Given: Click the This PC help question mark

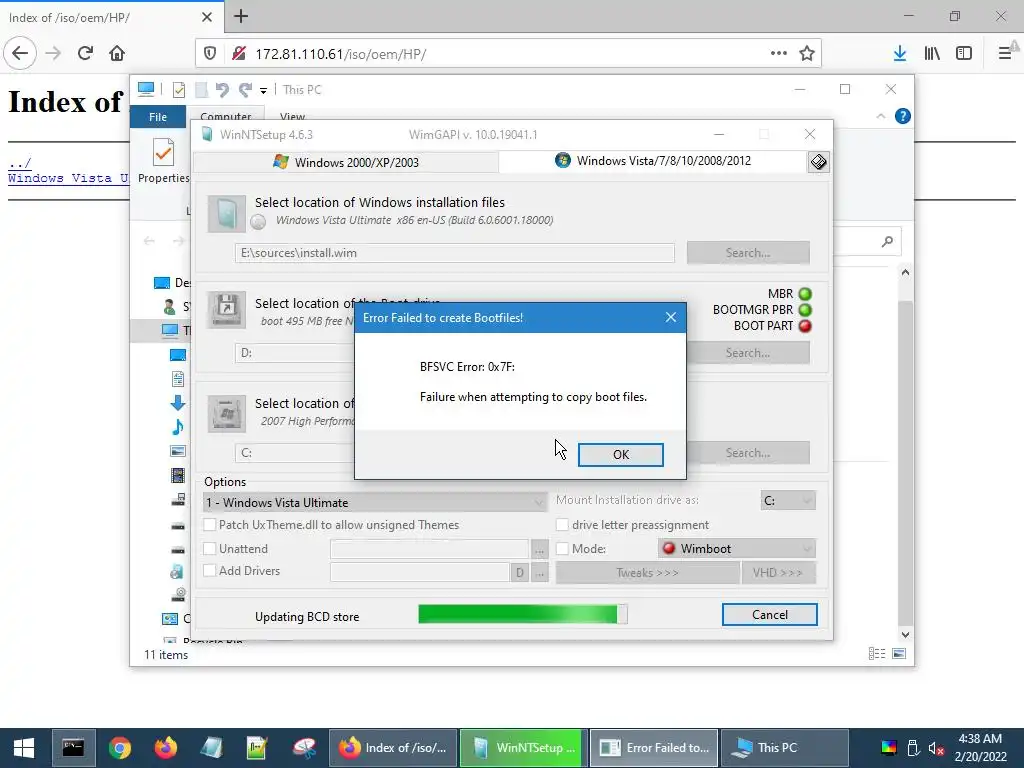Looking at the screenshot, I should click(903, 116).
